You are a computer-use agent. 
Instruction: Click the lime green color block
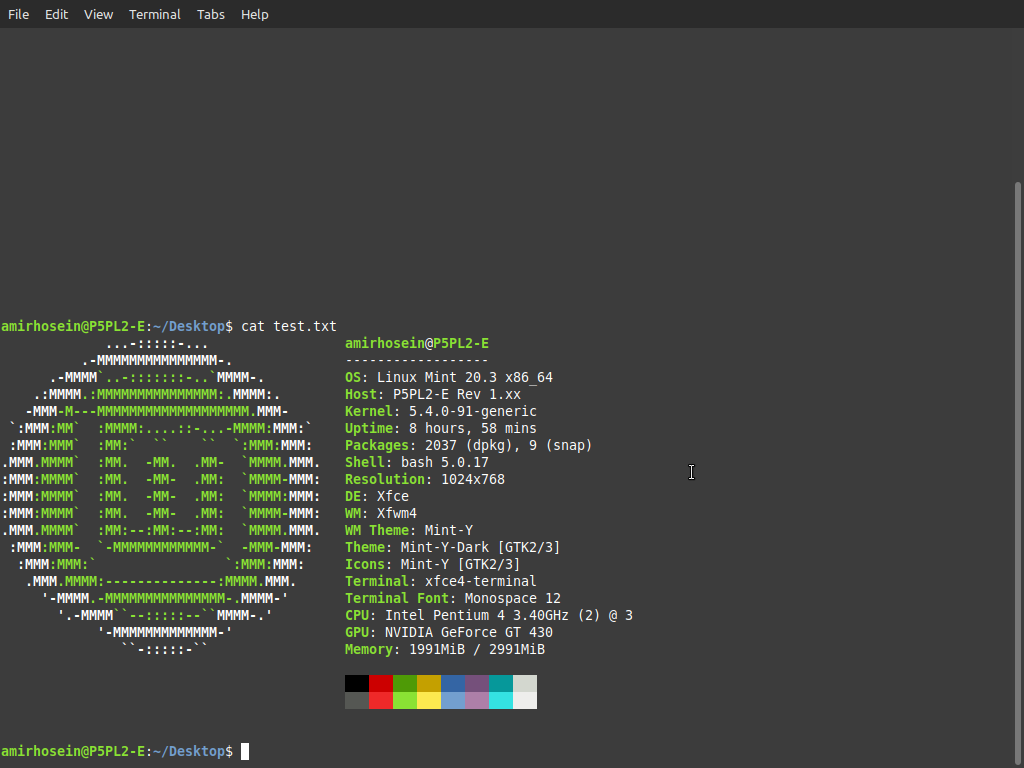pyautogui.click(x=405, y=700)
